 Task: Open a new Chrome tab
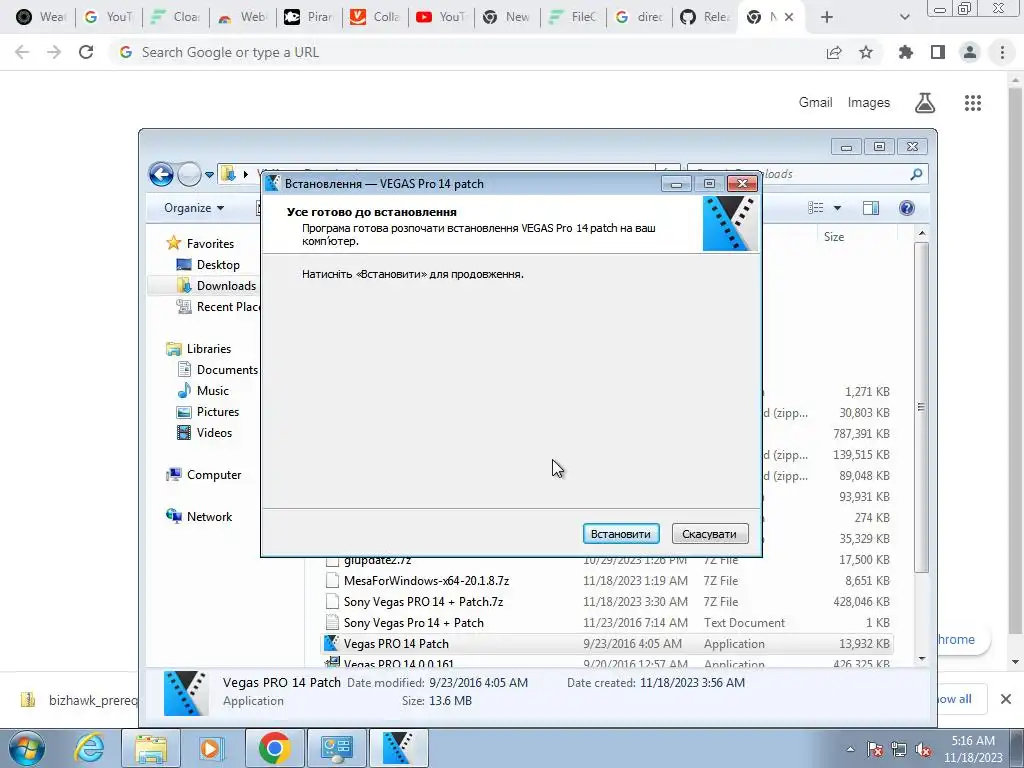click(827, 17)
